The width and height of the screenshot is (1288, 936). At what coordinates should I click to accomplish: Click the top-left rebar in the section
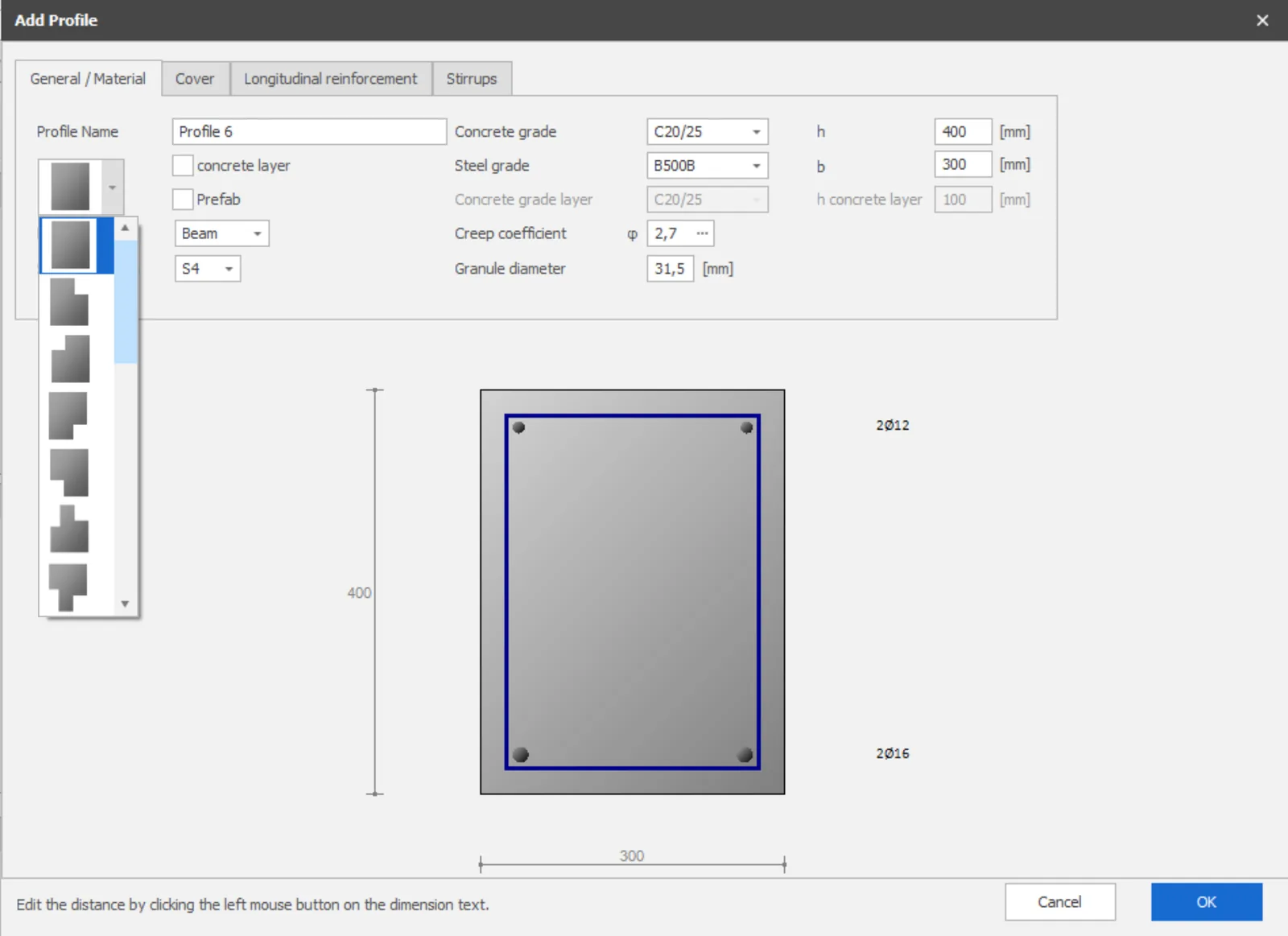click(x=519, y=427)
